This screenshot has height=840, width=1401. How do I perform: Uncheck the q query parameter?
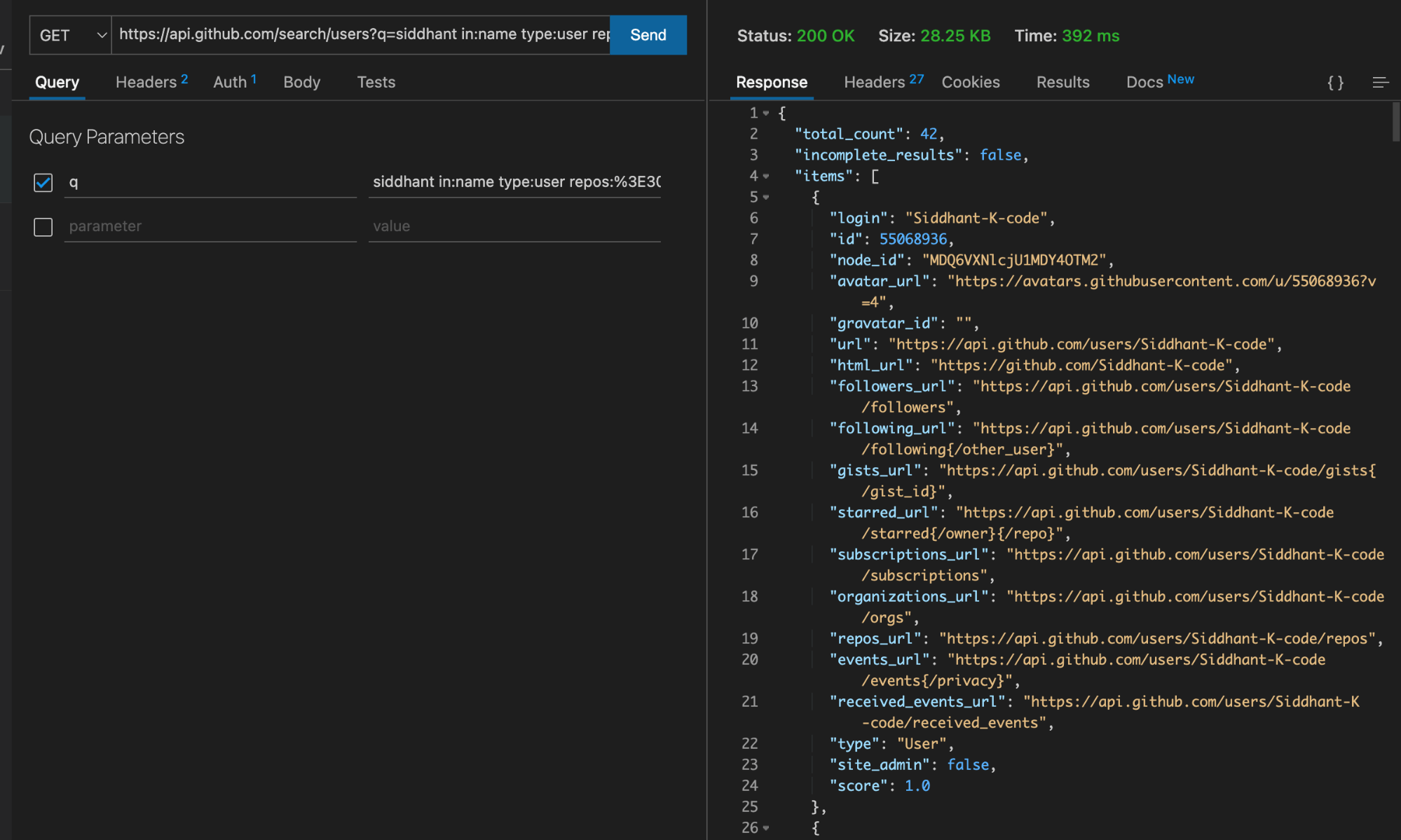(43, 183)
